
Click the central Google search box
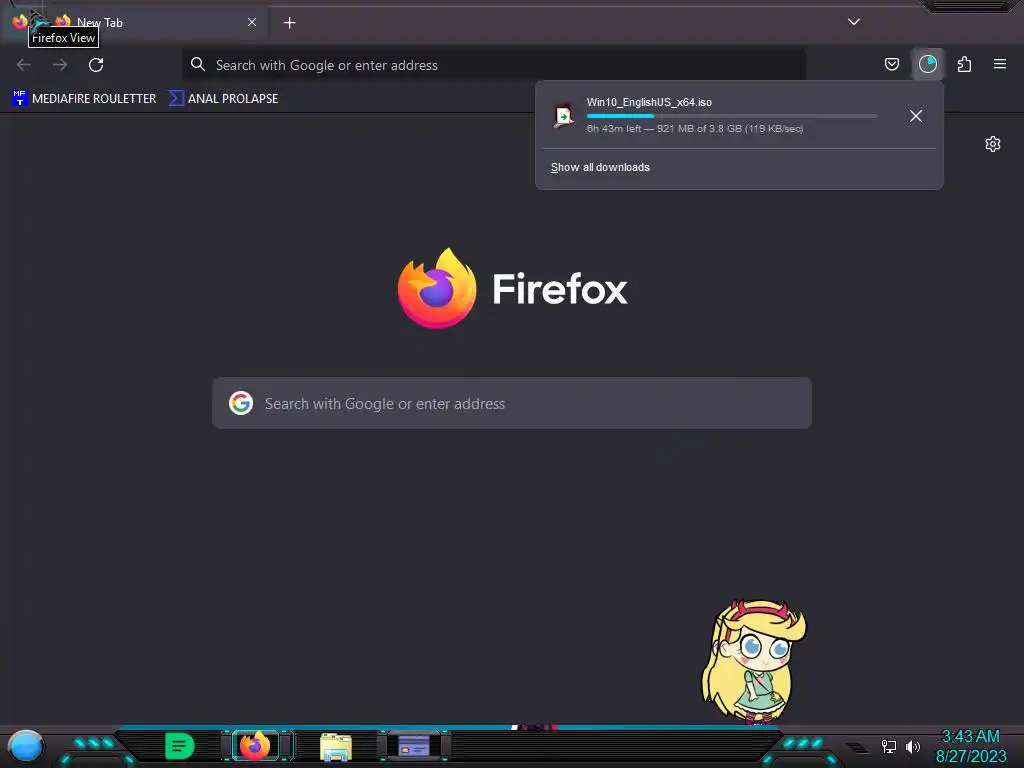click(x=512, y=403)
